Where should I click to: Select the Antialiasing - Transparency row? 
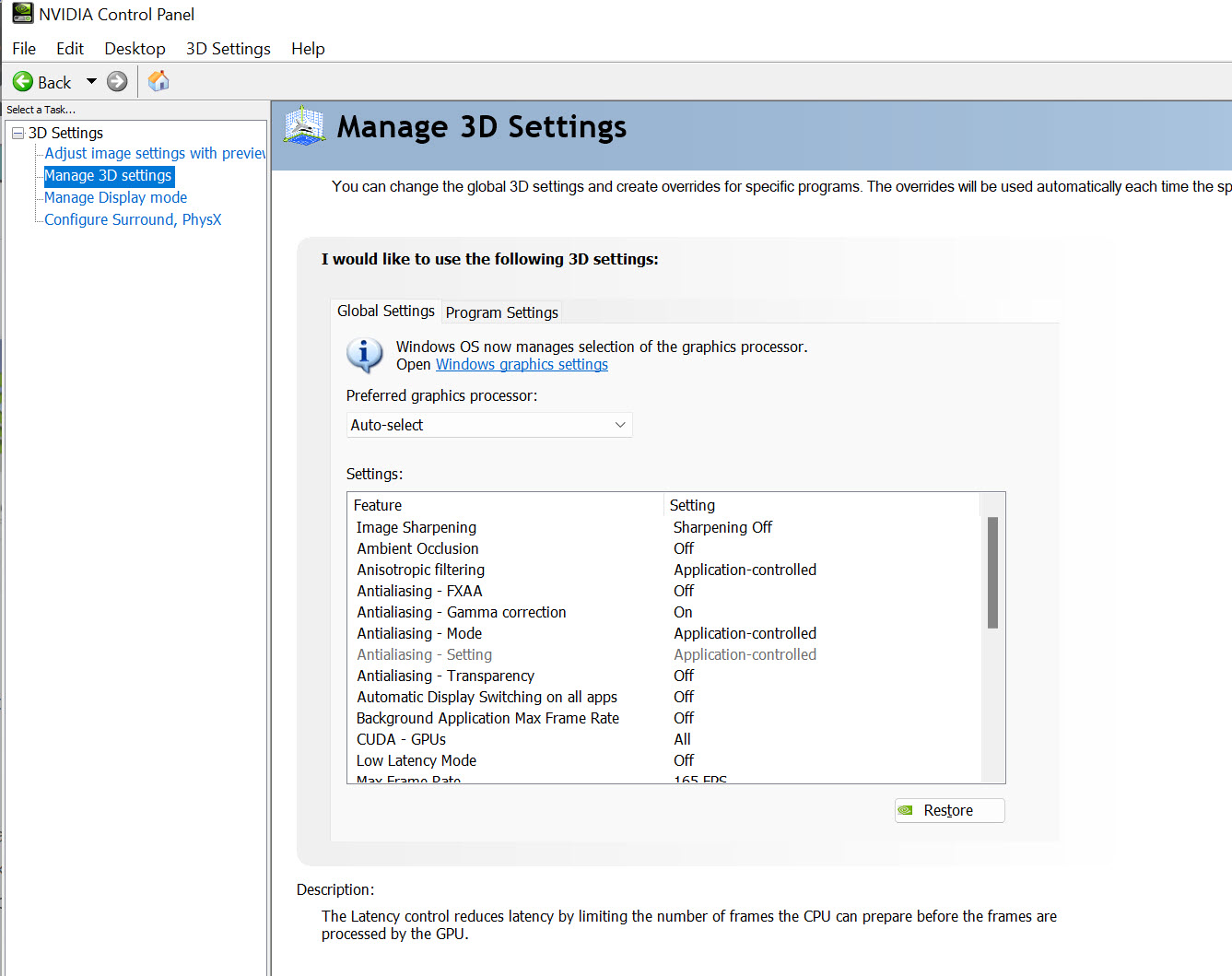[665, 676]
